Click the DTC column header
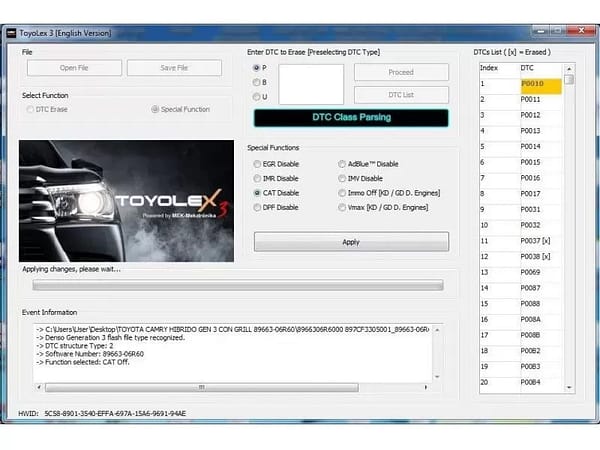The width and height of the screenshot is (600, 450). 541,68
